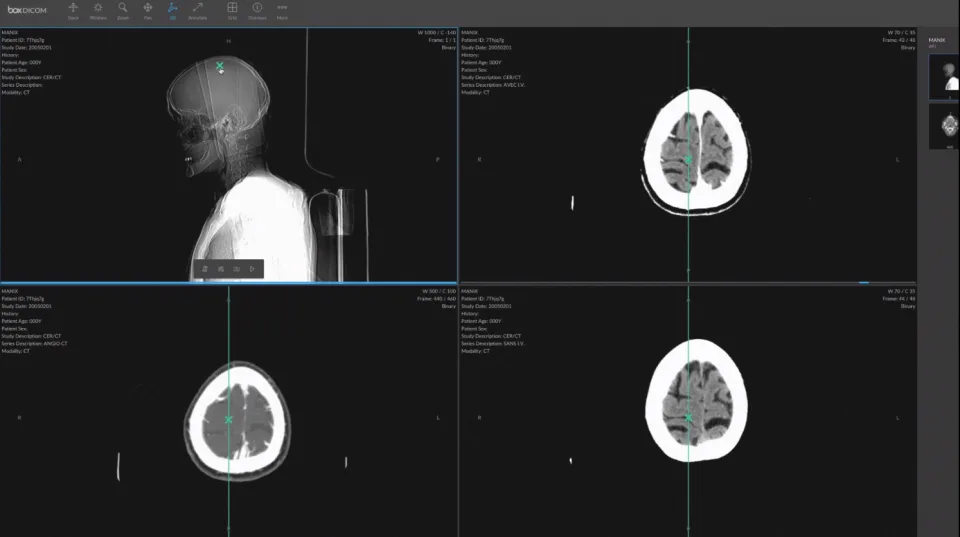This screenshot has width=960, height=537.
Task: Activate the Window level tool
Action: (x=98, y=11)
